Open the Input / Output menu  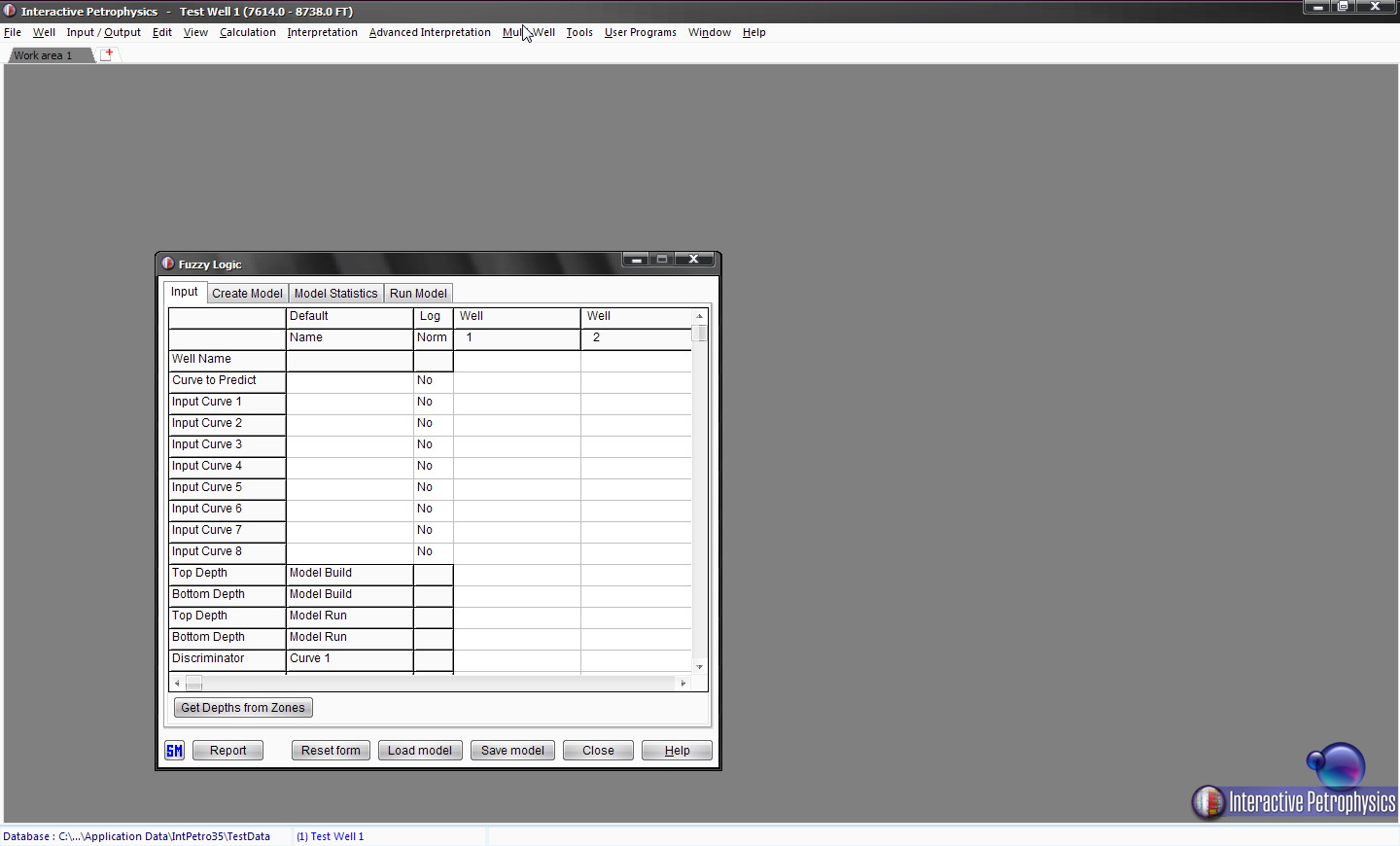104,32
